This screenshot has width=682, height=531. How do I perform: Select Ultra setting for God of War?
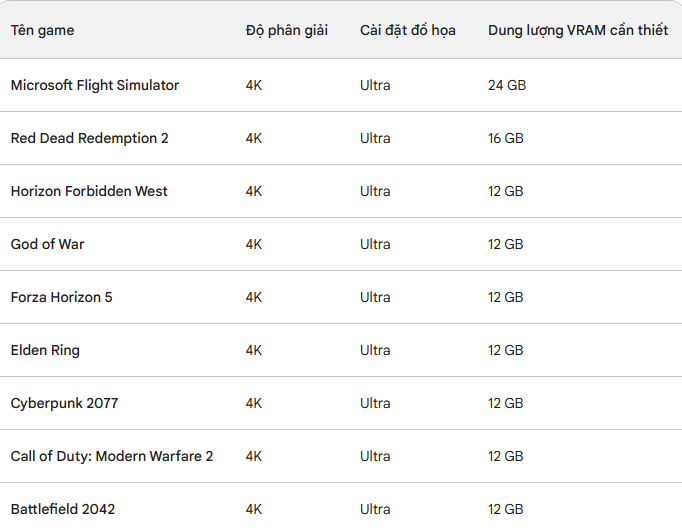pos(375,244)
